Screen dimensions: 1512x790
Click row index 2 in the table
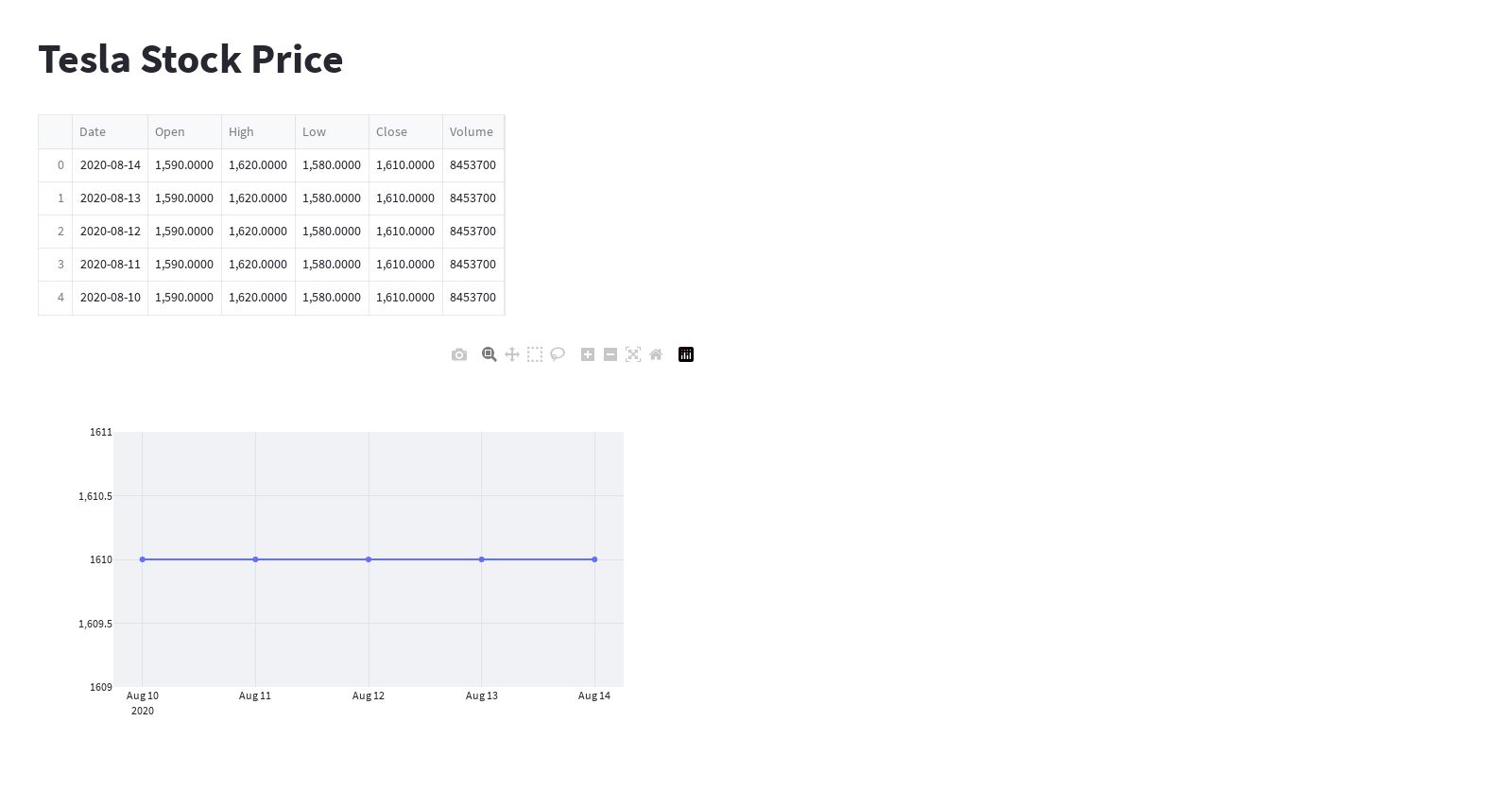(x=56, y=232)
